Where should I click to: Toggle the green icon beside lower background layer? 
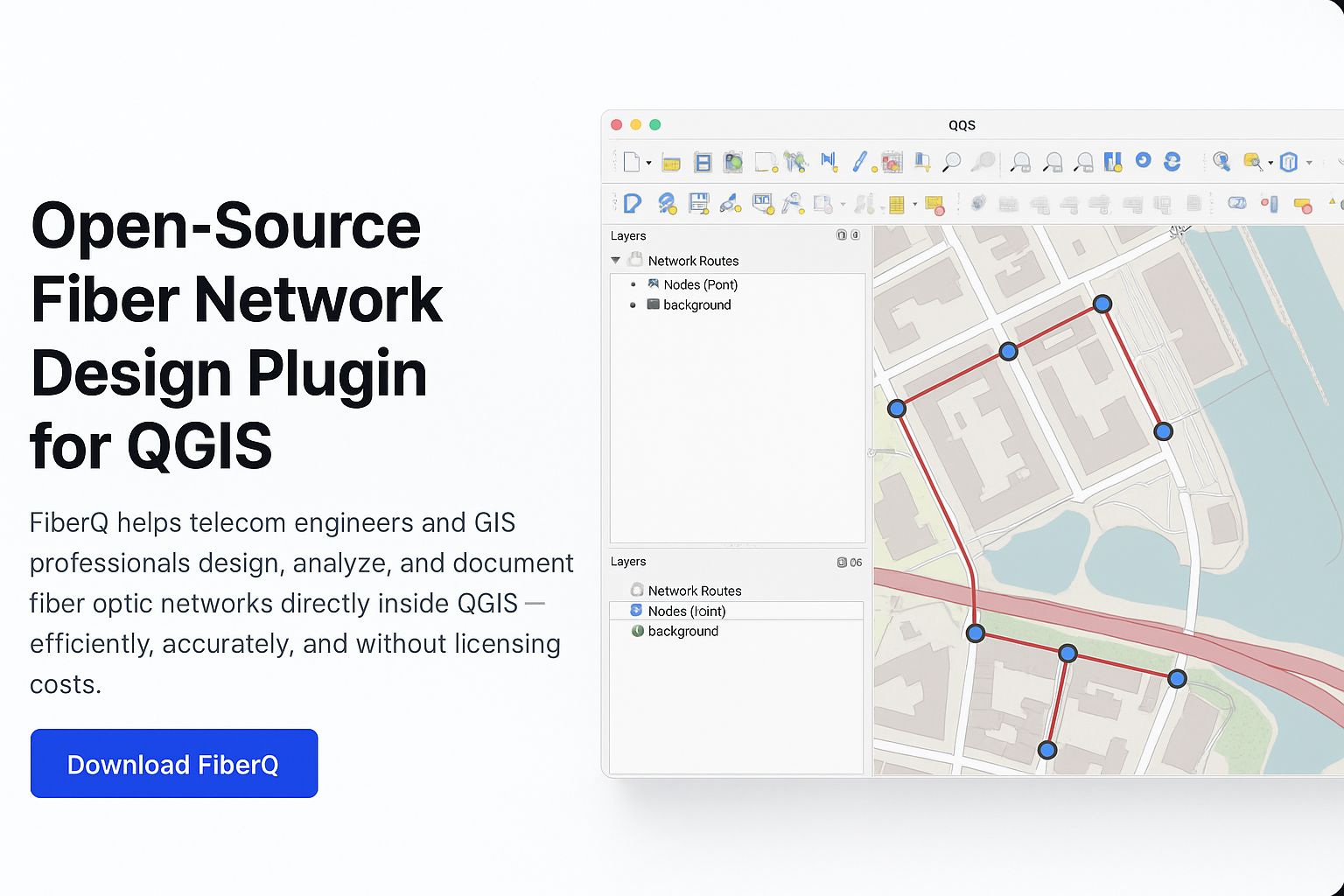[638, 631]
